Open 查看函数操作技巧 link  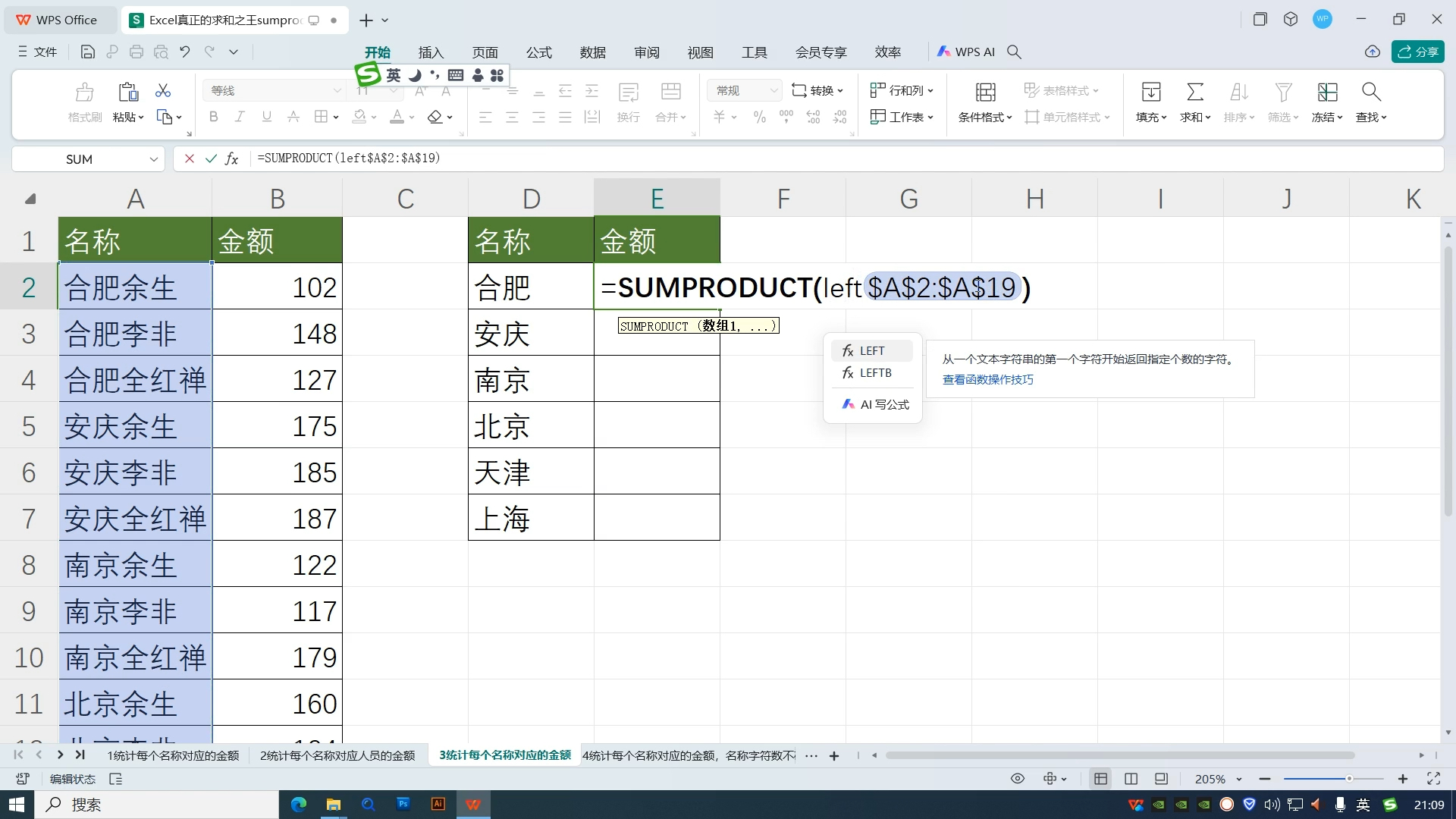987,379
